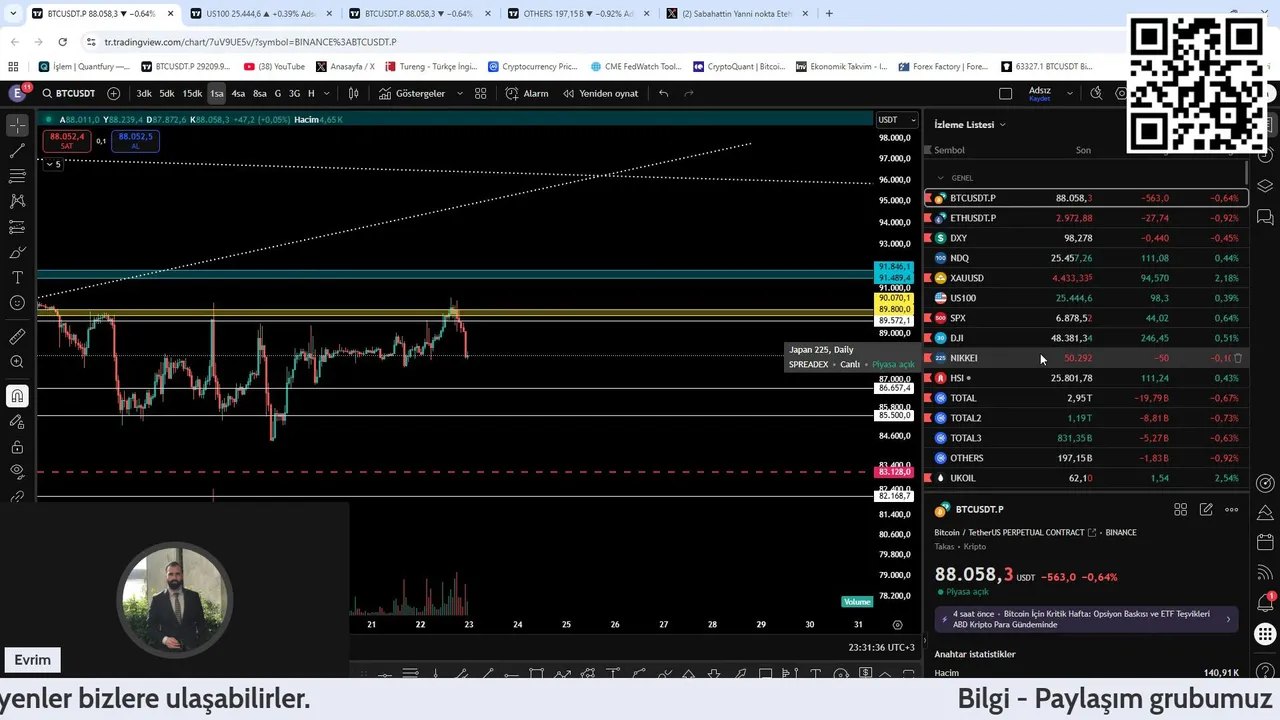1280x720 pixels.
Task: Toggle magnet mode snapping
Action: (17, 396)
